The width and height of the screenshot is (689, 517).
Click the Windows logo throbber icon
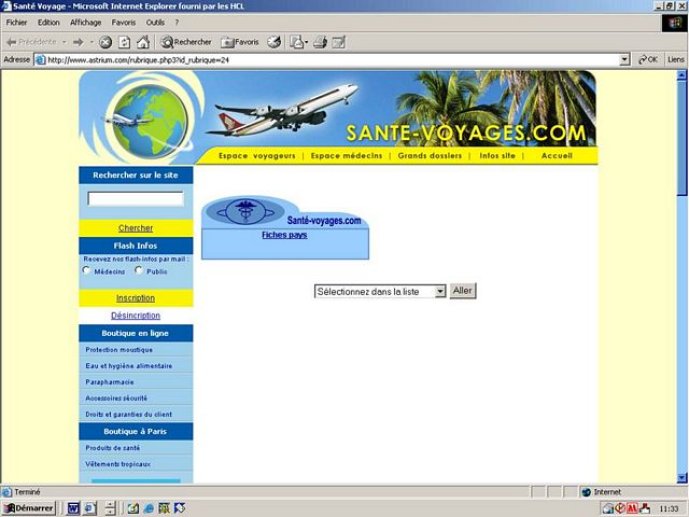674,23
